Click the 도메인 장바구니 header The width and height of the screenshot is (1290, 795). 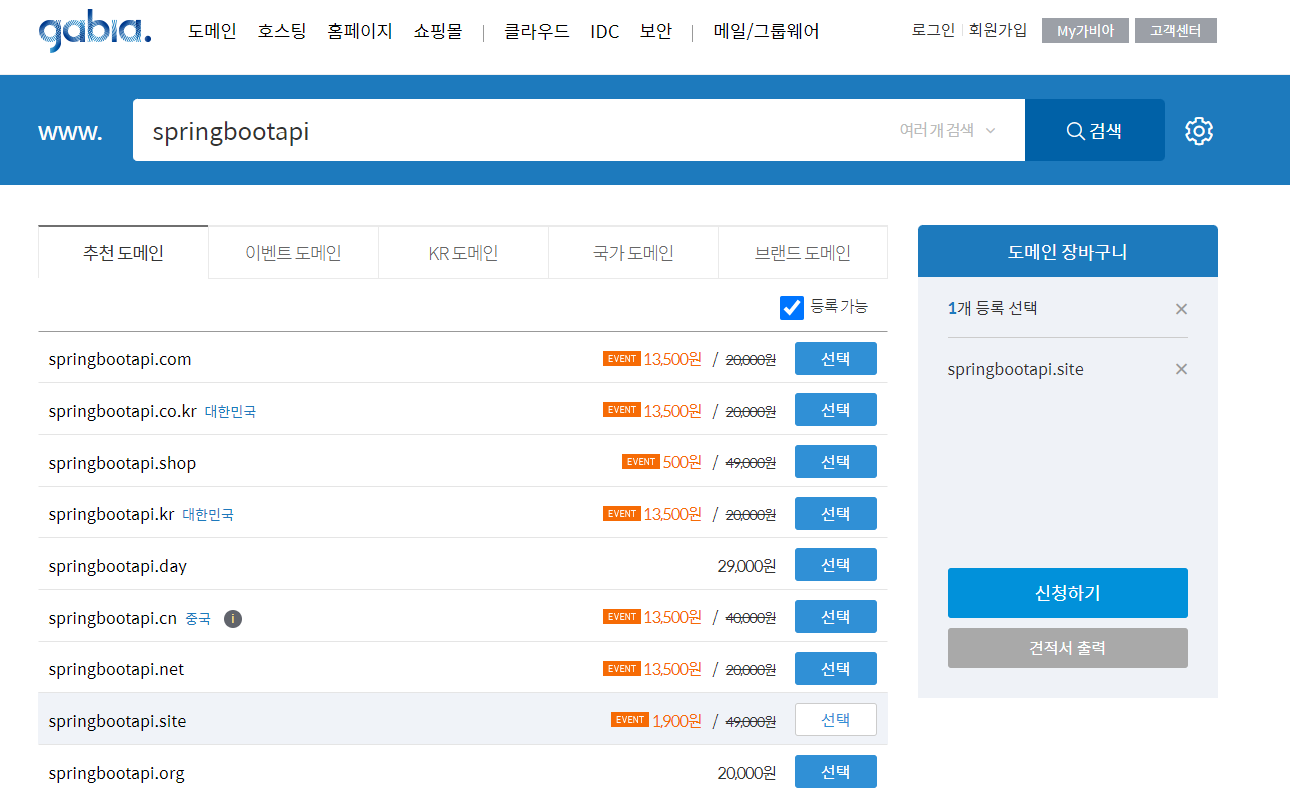1068,252
